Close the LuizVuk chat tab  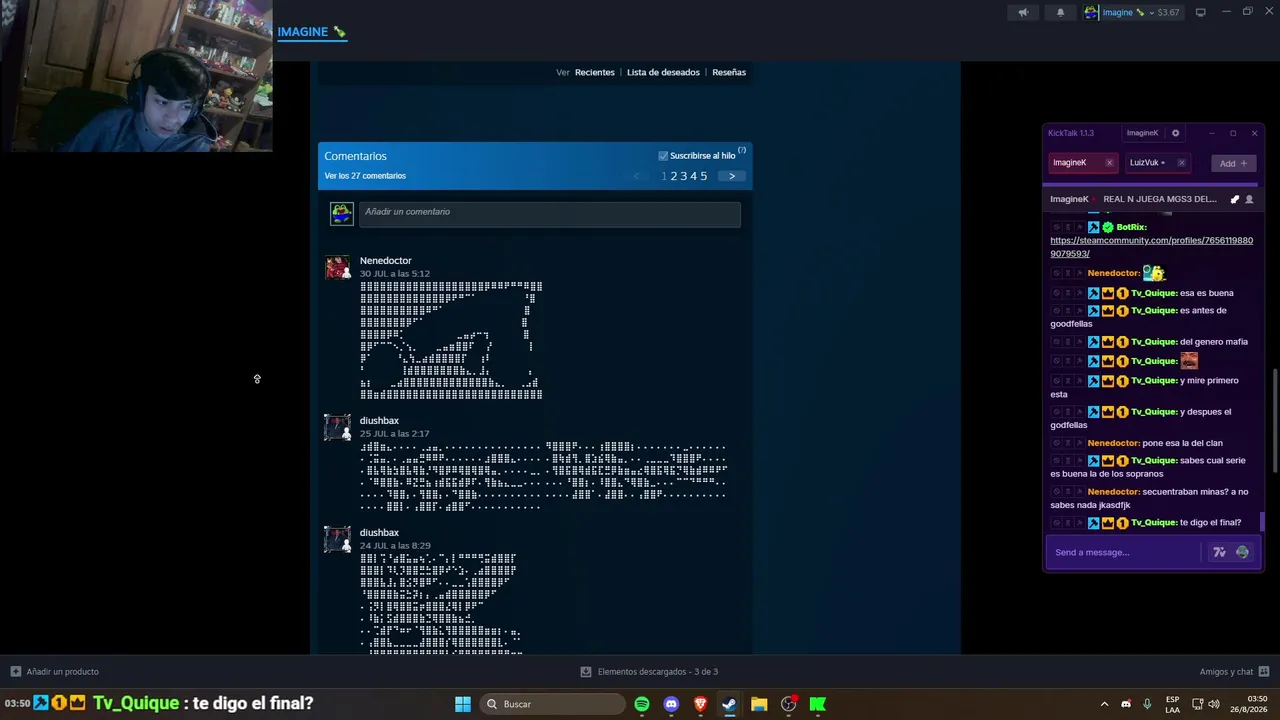click(1181, 163)
